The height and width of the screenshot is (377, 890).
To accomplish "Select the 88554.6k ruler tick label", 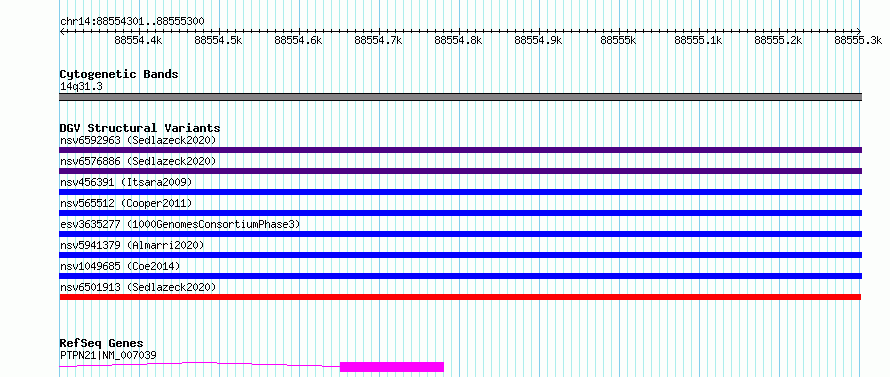I will pyautogui.click(x=298, y=40).
